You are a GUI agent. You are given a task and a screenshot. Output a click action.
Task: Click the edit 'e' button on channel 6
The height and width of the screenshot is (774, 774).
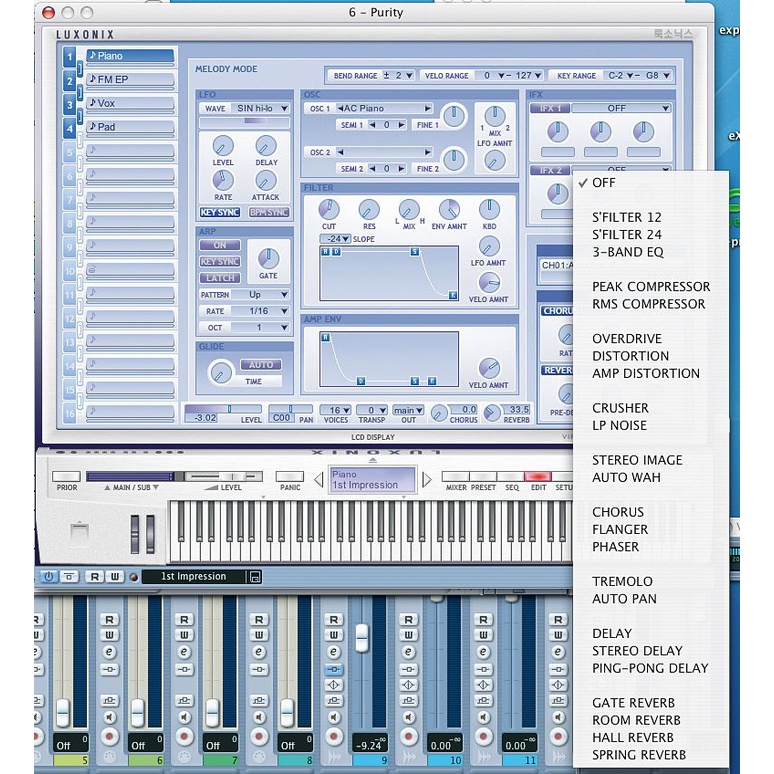(x=110, y=651)
